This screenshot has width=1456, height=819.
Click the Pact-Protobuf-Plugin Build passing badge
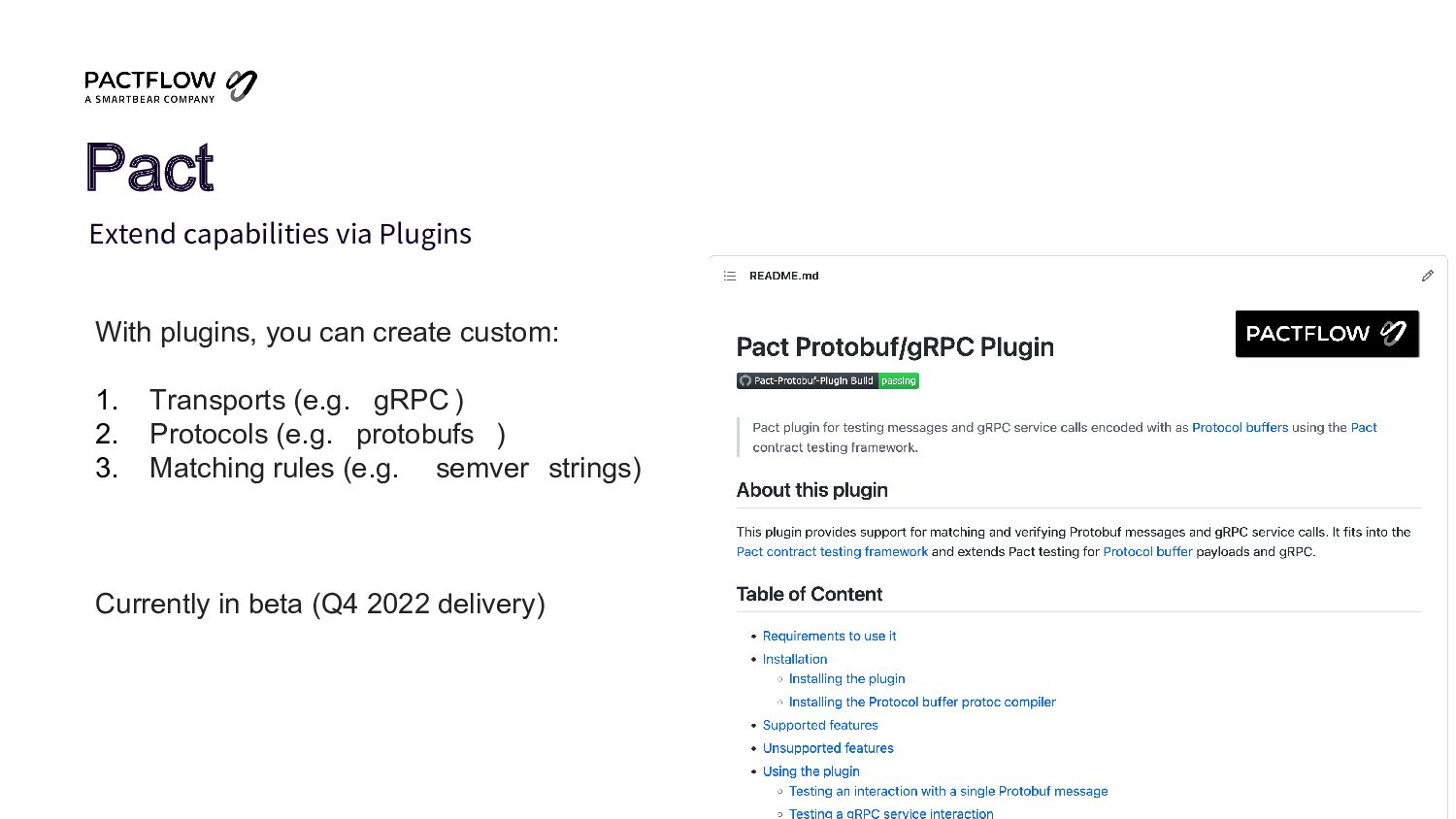pyautogui.click(x=828, y=381)
